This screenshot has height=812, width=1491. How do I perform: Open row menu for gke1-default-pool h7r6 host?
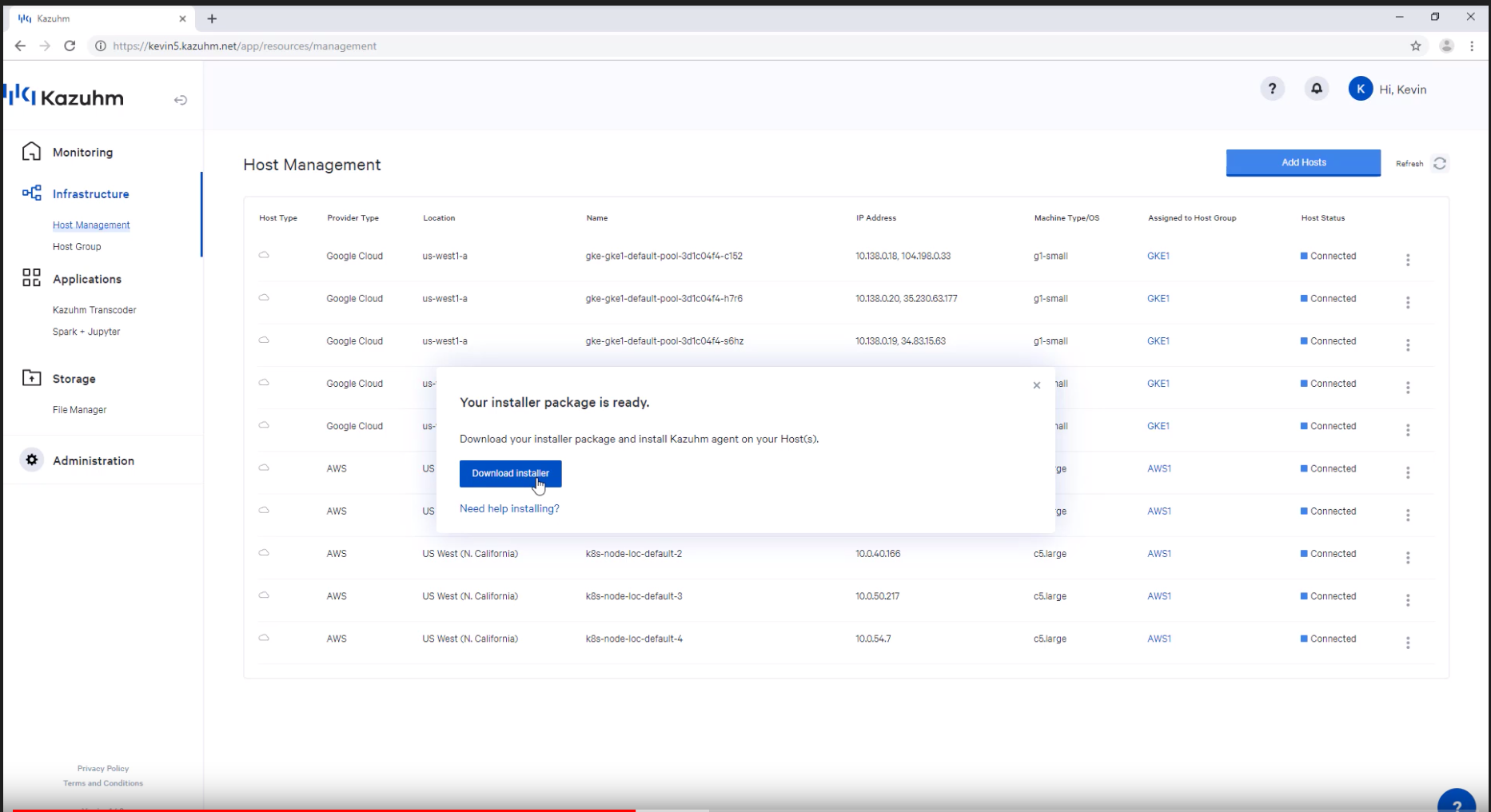1408,302
